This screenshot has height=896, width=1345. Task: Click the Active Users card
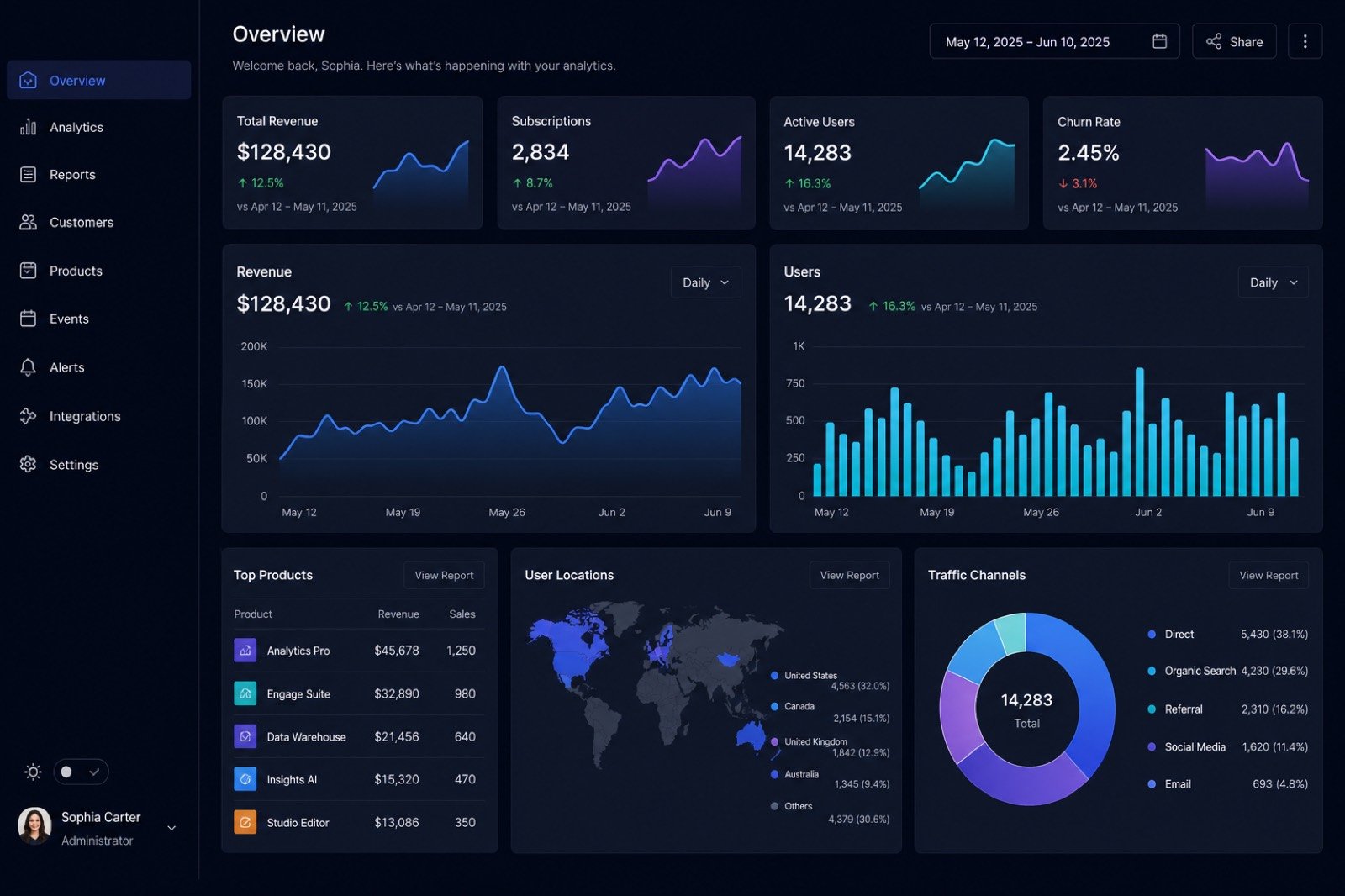(899, 162)
